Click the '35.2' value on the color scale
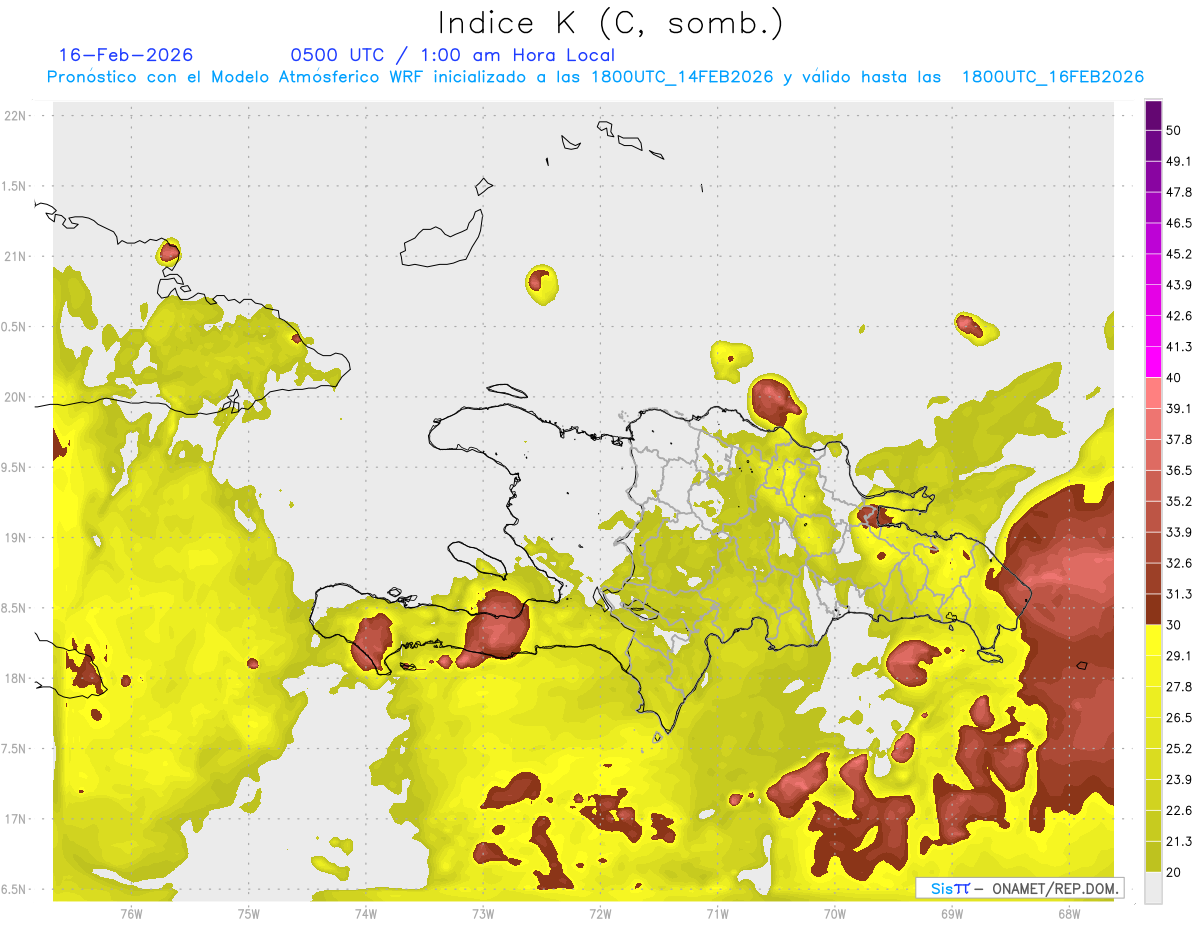Viewport: 1200px width, 927px height. pos(1179,501)
